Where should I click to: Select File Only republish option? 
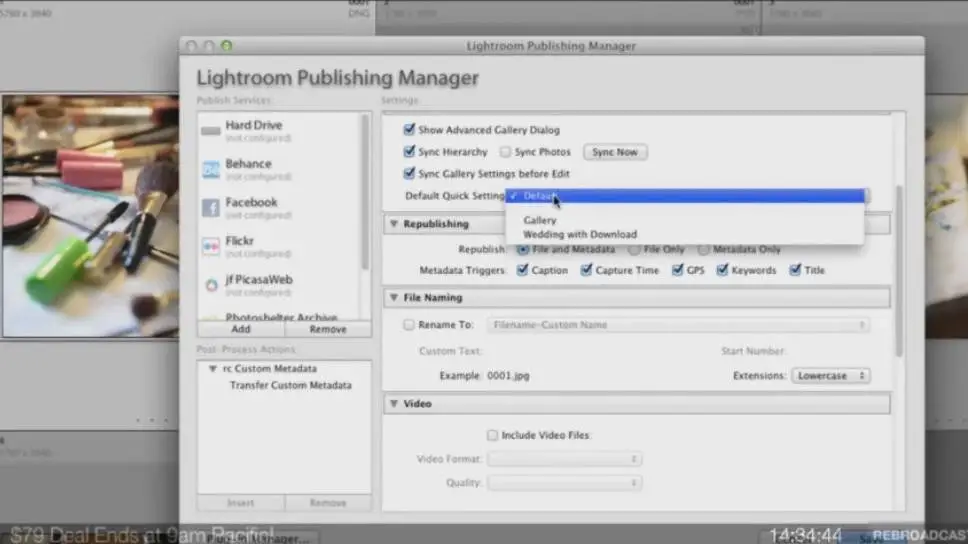634,249
